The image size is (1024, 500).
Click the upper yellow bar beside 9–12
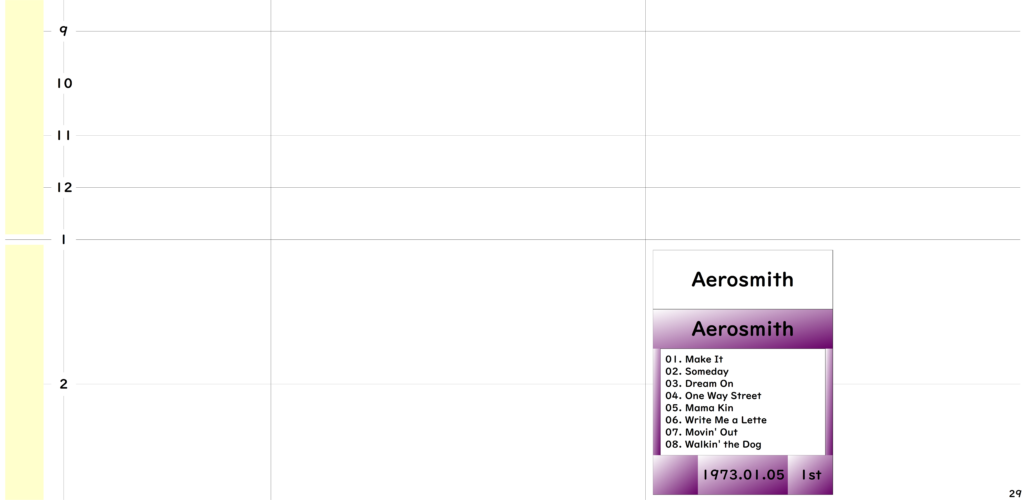click(x=24, y=115)
